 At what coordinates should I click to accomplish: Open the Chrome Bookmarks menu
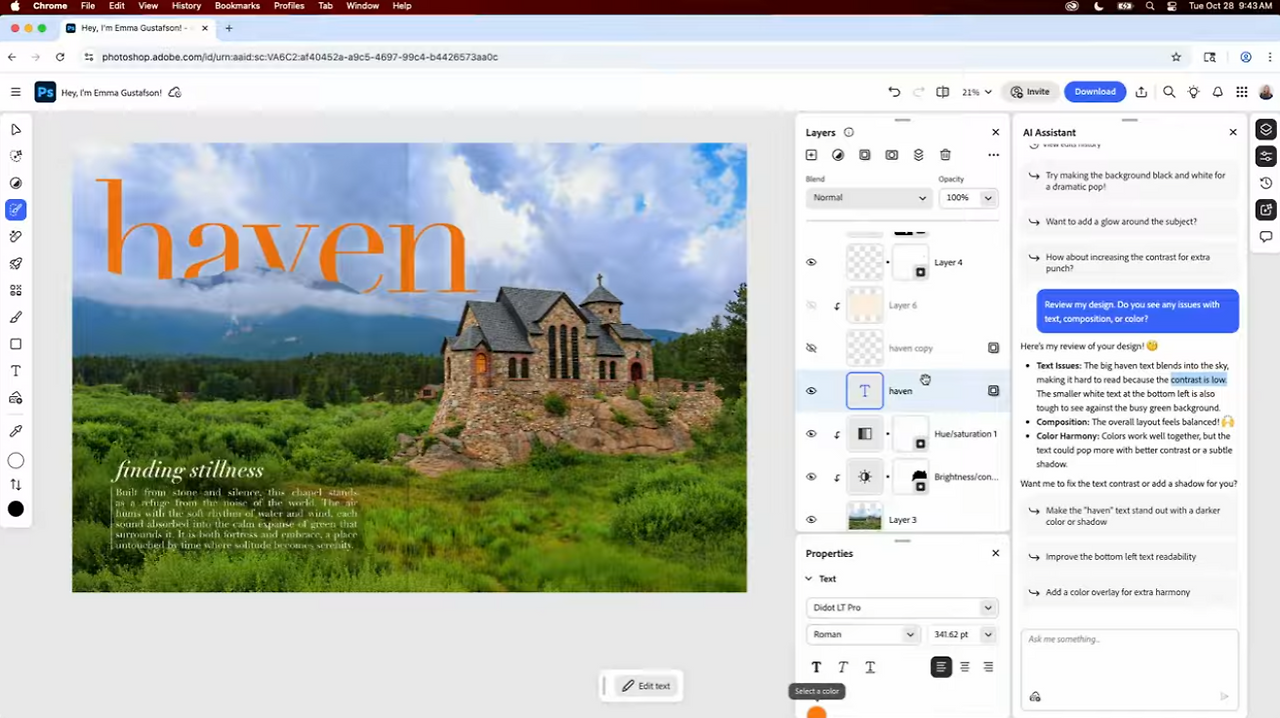point(237,6)
